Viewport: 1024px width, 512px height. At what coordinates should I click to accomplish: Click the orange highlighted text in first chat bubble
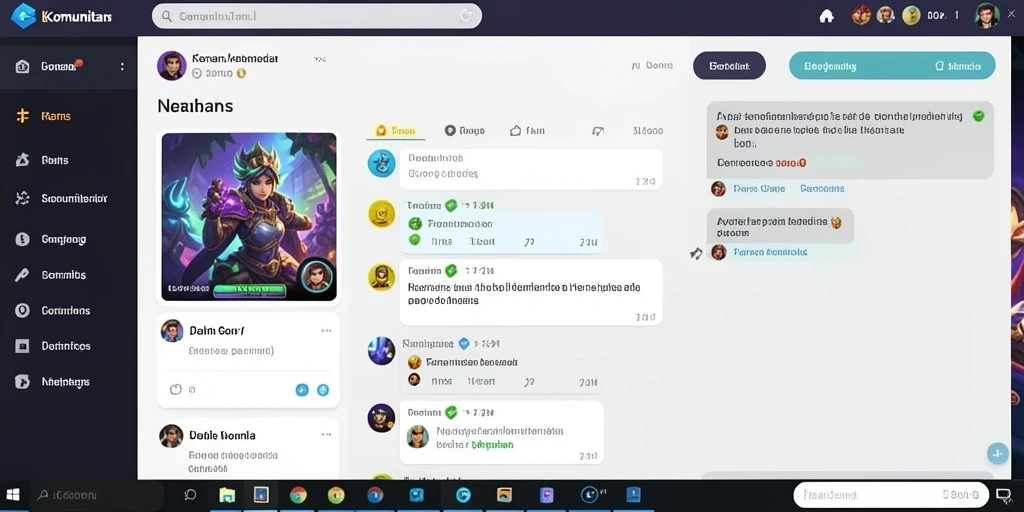point(791,163)
